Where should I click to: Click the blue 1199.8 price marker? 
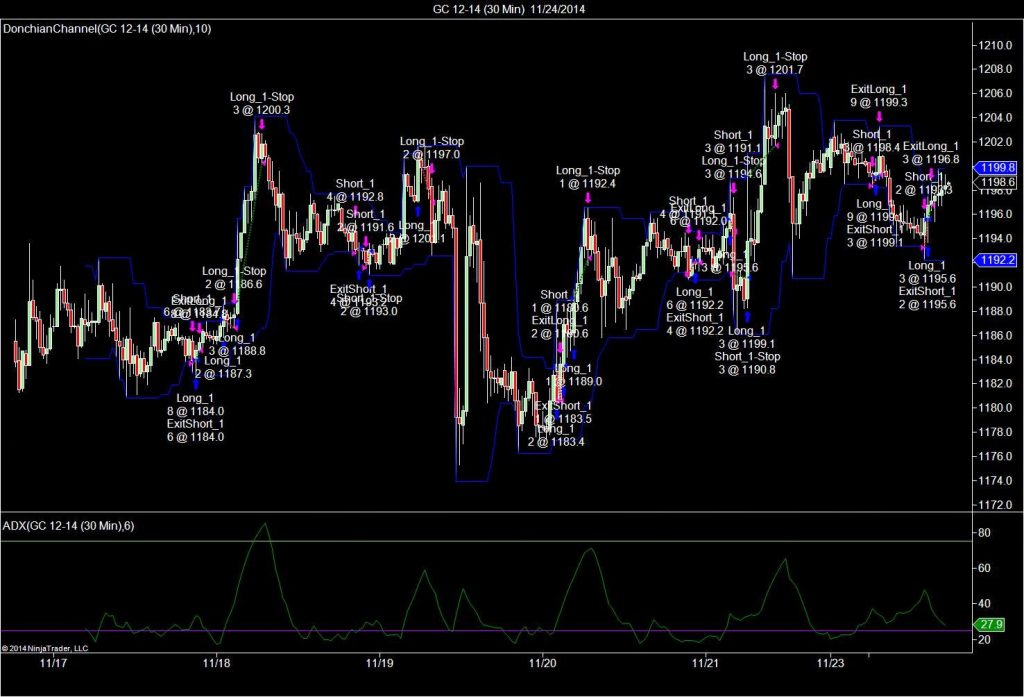(x=995, y=167)
